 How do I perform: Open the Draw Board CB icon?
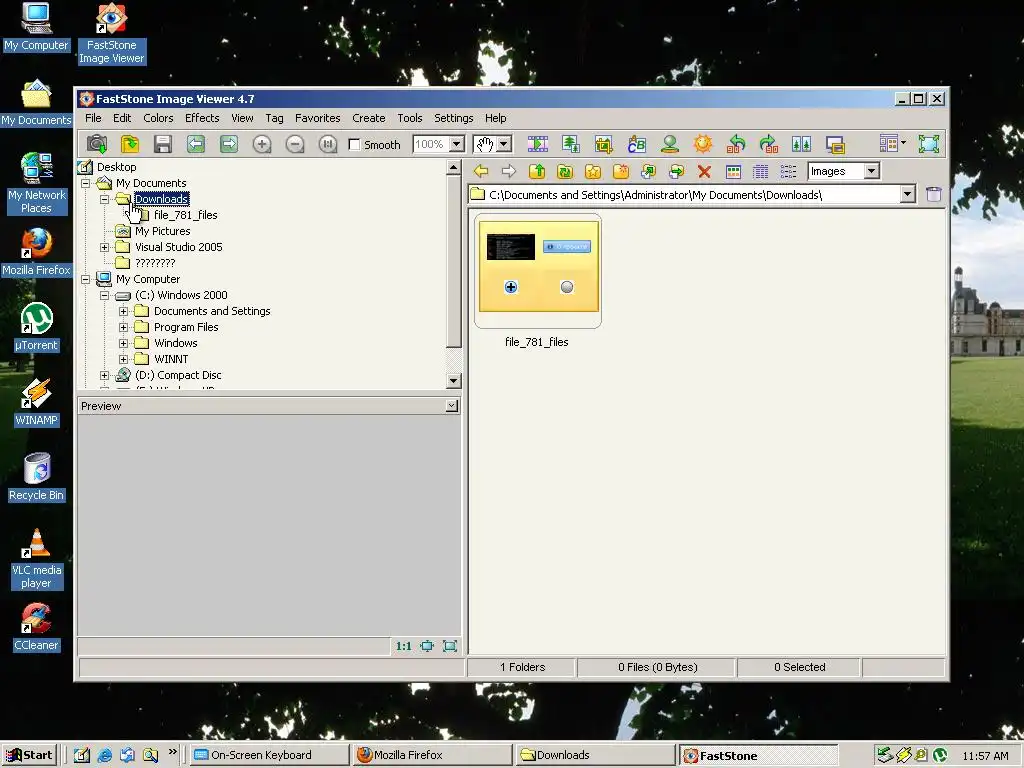[x=637, y=144]
